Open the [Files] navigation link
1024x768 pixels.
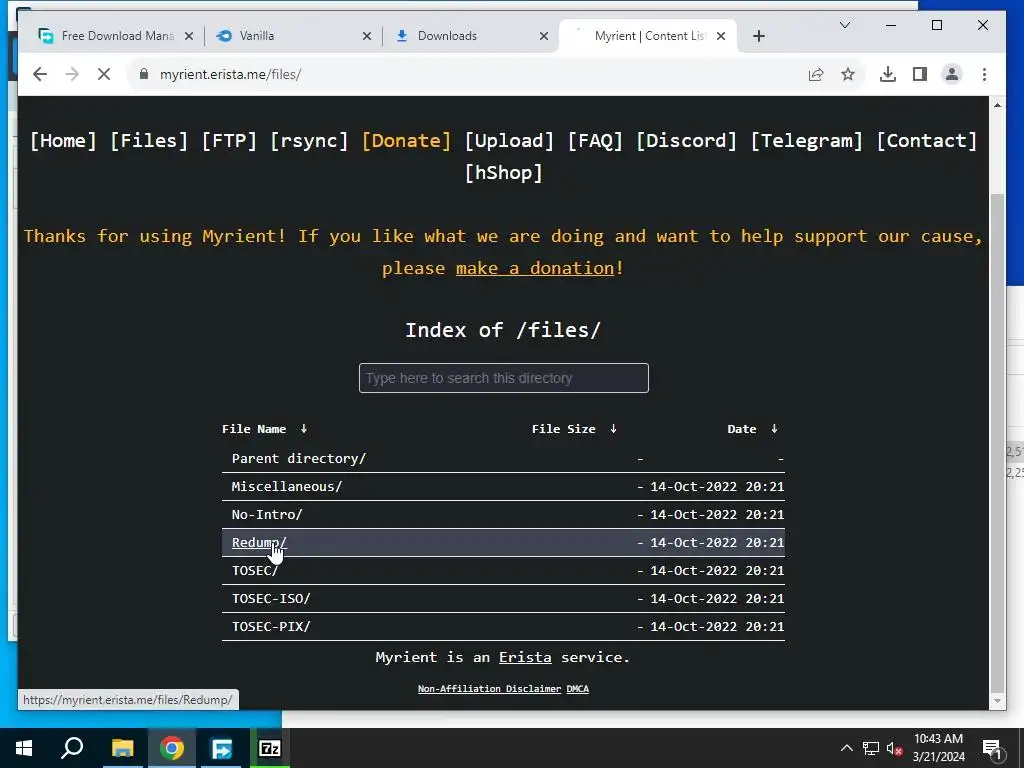[149, 140]
